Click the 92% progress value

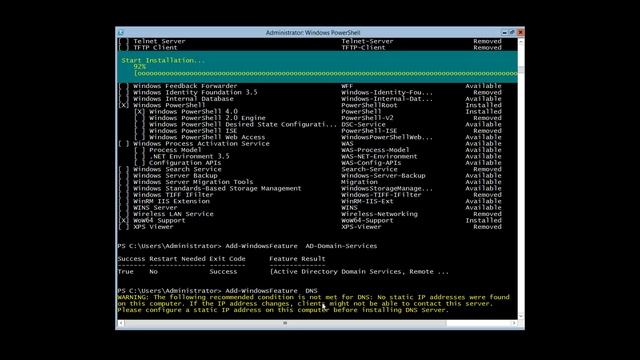(x=139, y=67)
